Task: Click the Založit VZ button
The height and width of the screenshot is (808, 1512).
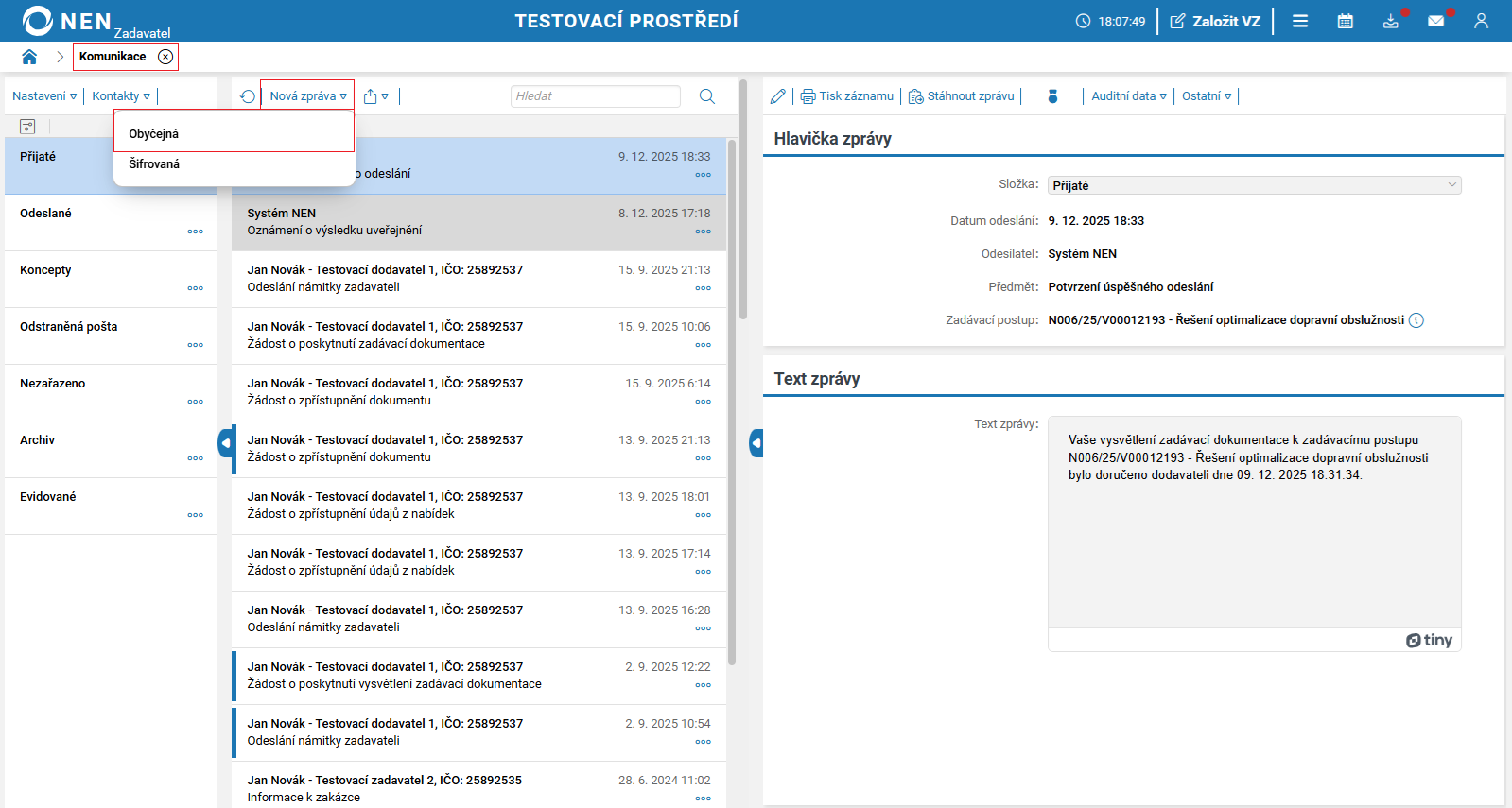Action: pyautogui.click(x=1215, y=21)
